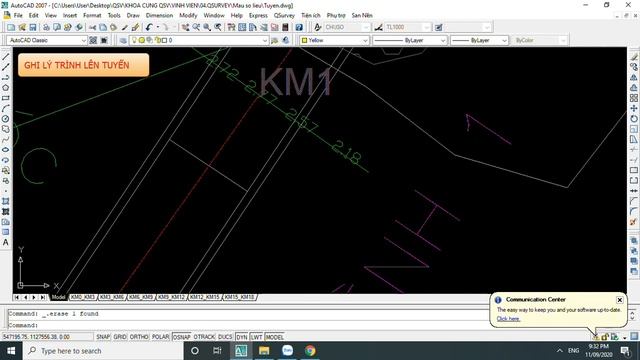The width and height of the screenshot is (640, 360).
Task: Toggle OTRACK in status bar
Action: coord(204,337)
